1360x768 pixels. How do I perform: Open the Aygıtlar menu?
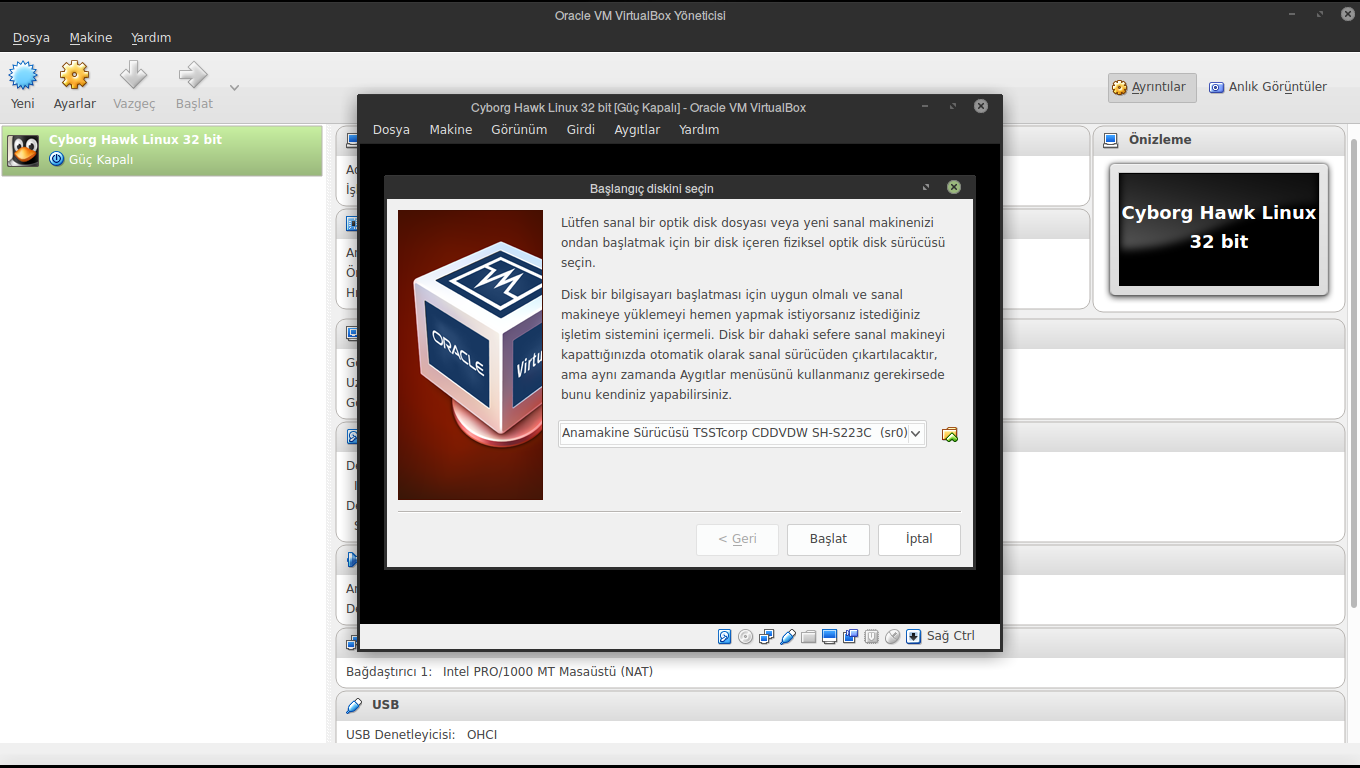[637, 130]
